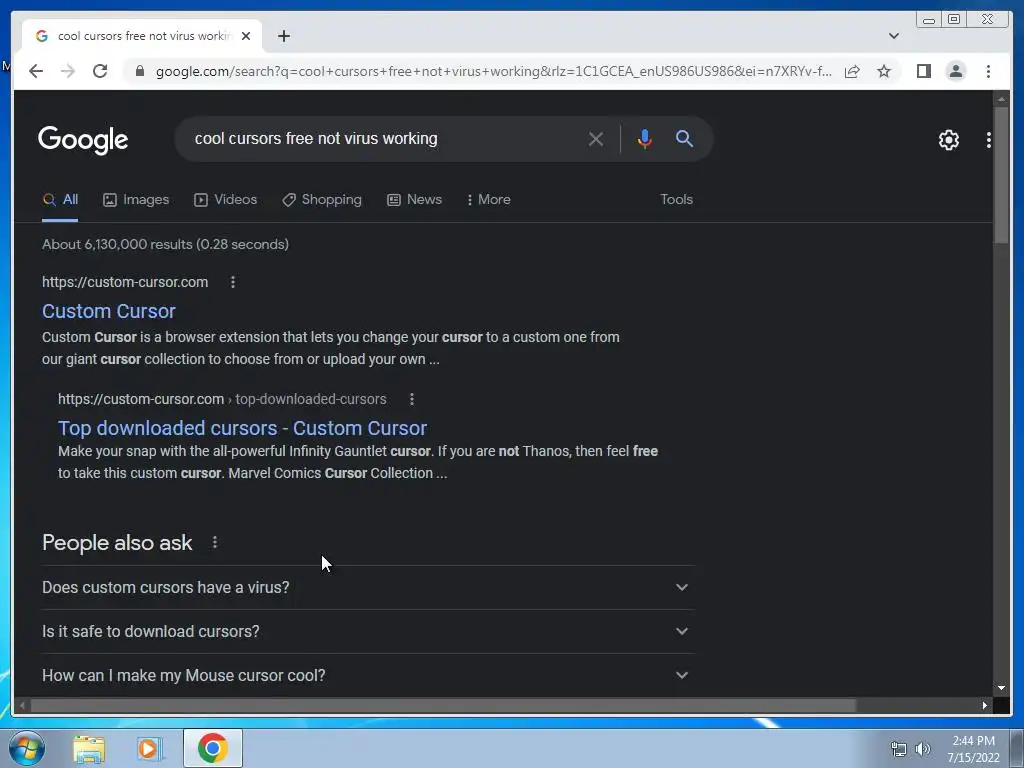This screenshot has width=1024, height=768.
Task: Click Chrome taskbar icon
Action: coord(212,748)
